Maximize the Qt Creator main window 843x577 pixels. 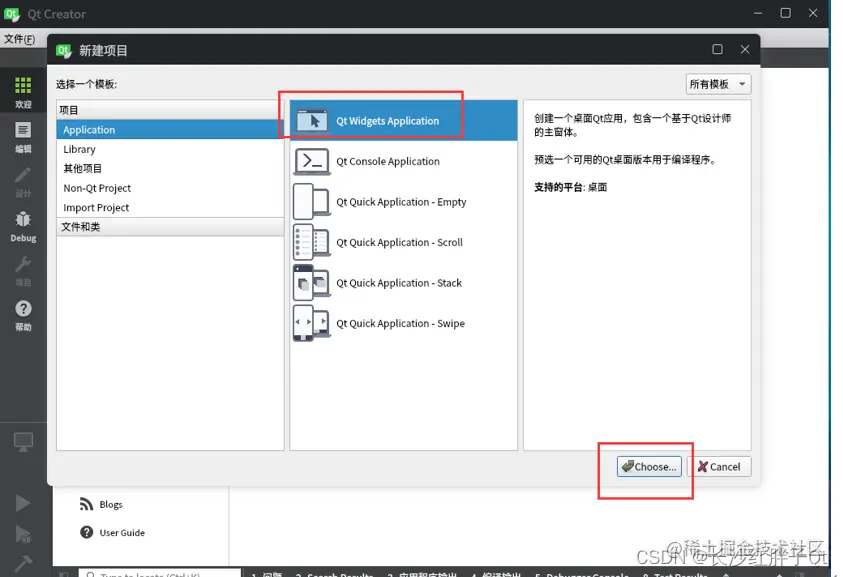tap(785, 13)
